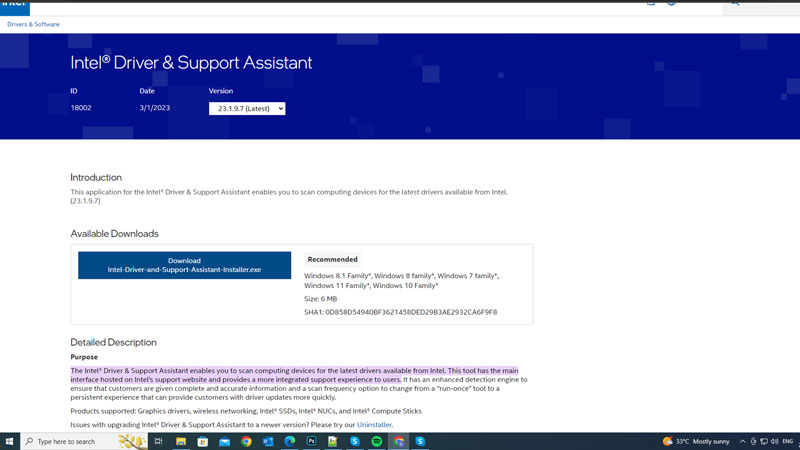
Task: Click the date 3/1/2023
Action: (155, 108)
